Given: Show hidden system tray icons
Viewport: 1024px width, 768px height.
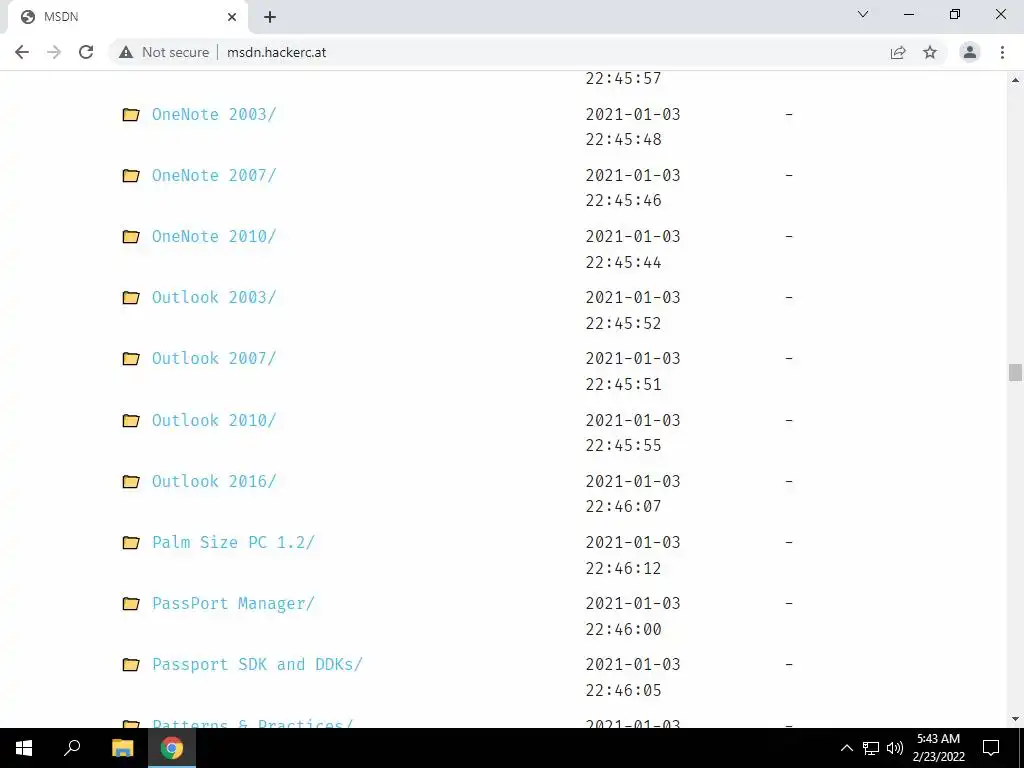Looking at the screenshot, I should pos(846,748).
